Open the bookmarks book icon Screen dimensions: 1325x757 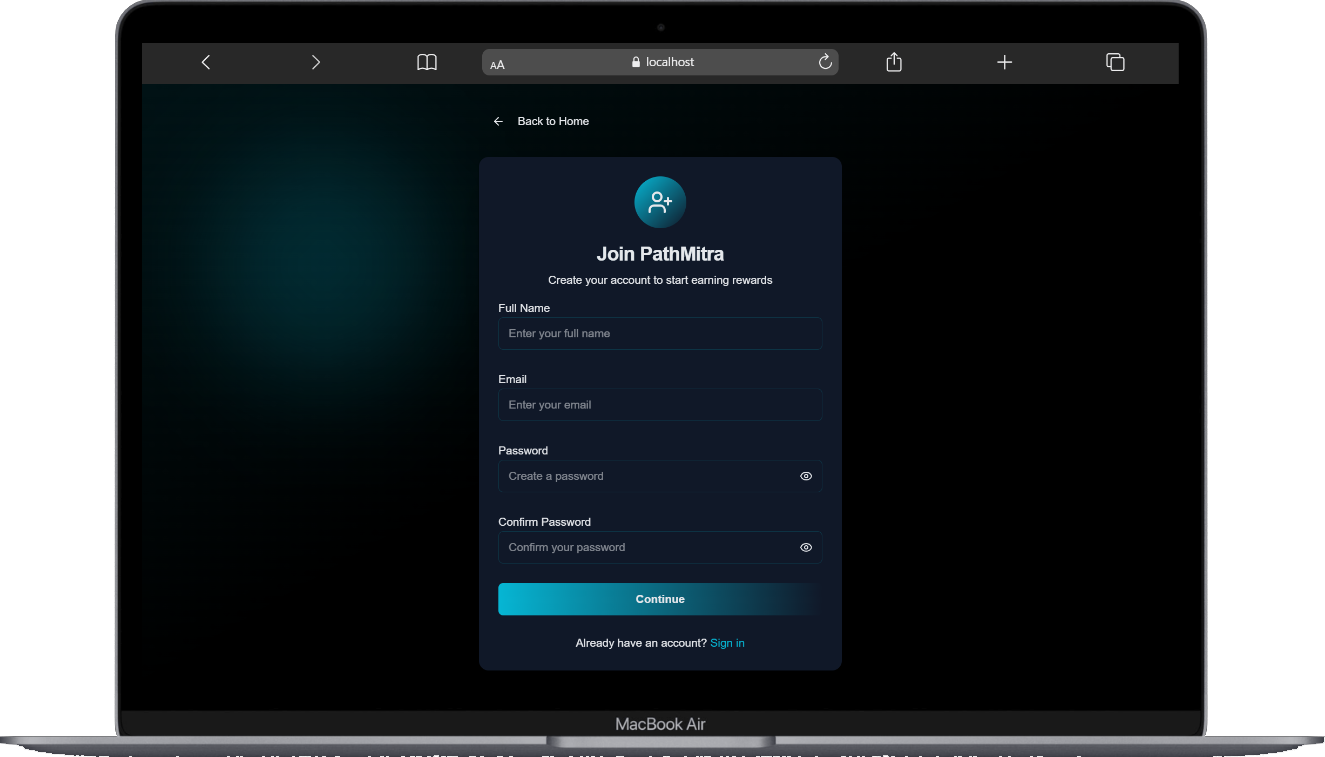427,62
